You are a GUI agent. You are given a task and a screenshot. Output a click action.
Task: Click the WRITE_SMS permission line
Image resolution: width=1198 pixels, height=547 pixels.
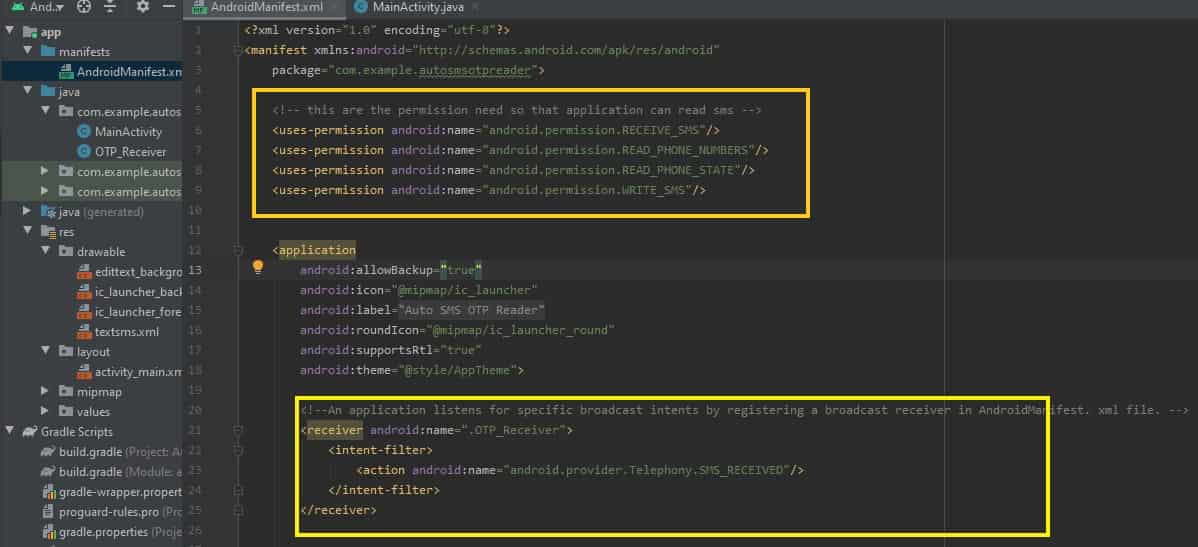489,189
